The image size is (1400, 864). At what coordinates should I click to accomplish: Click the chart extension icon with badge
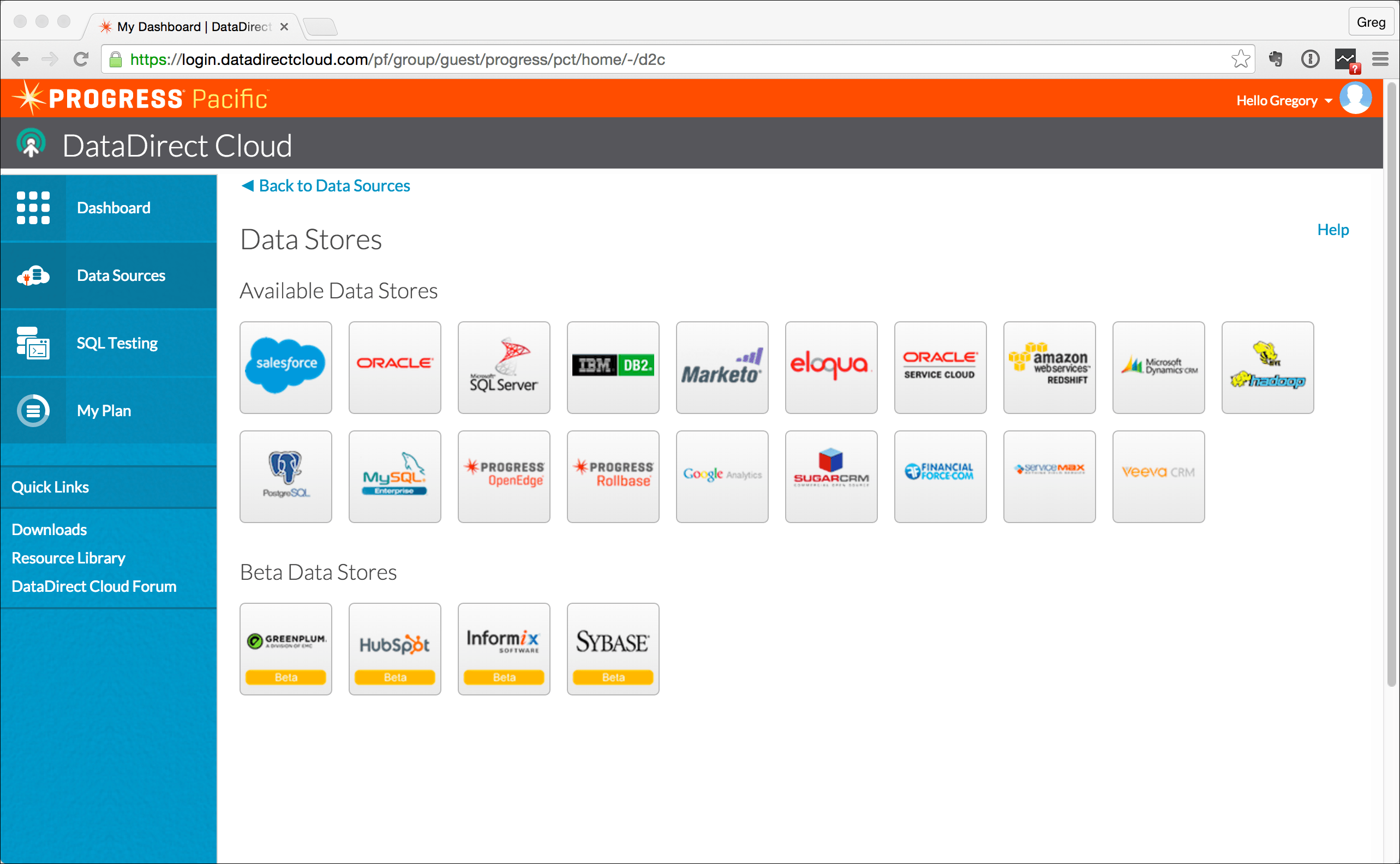pyautogui.click(x=1348, y=60)
